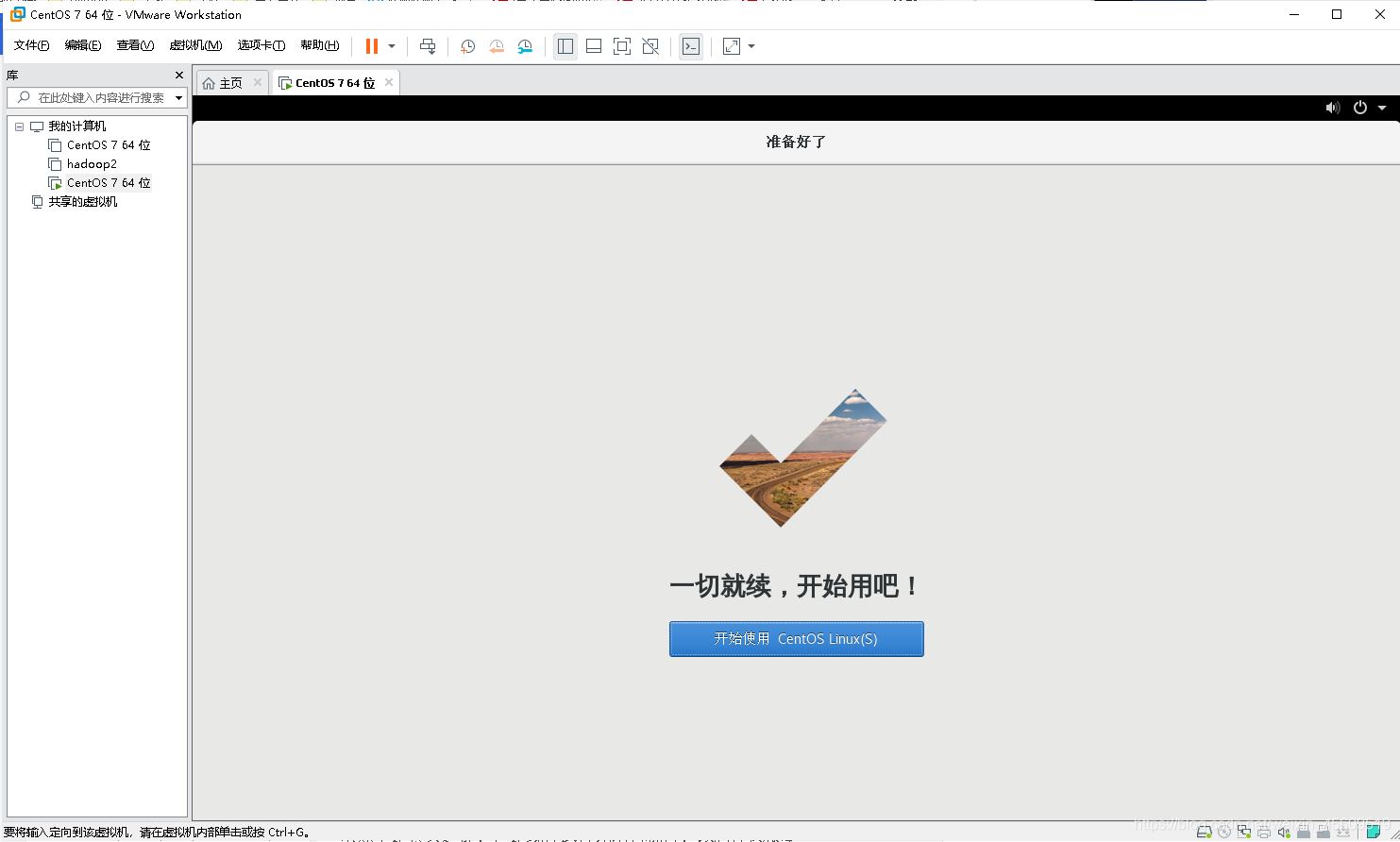
Task: Collapse the 我的计算机 tree node
Action: tap(19, 126)
